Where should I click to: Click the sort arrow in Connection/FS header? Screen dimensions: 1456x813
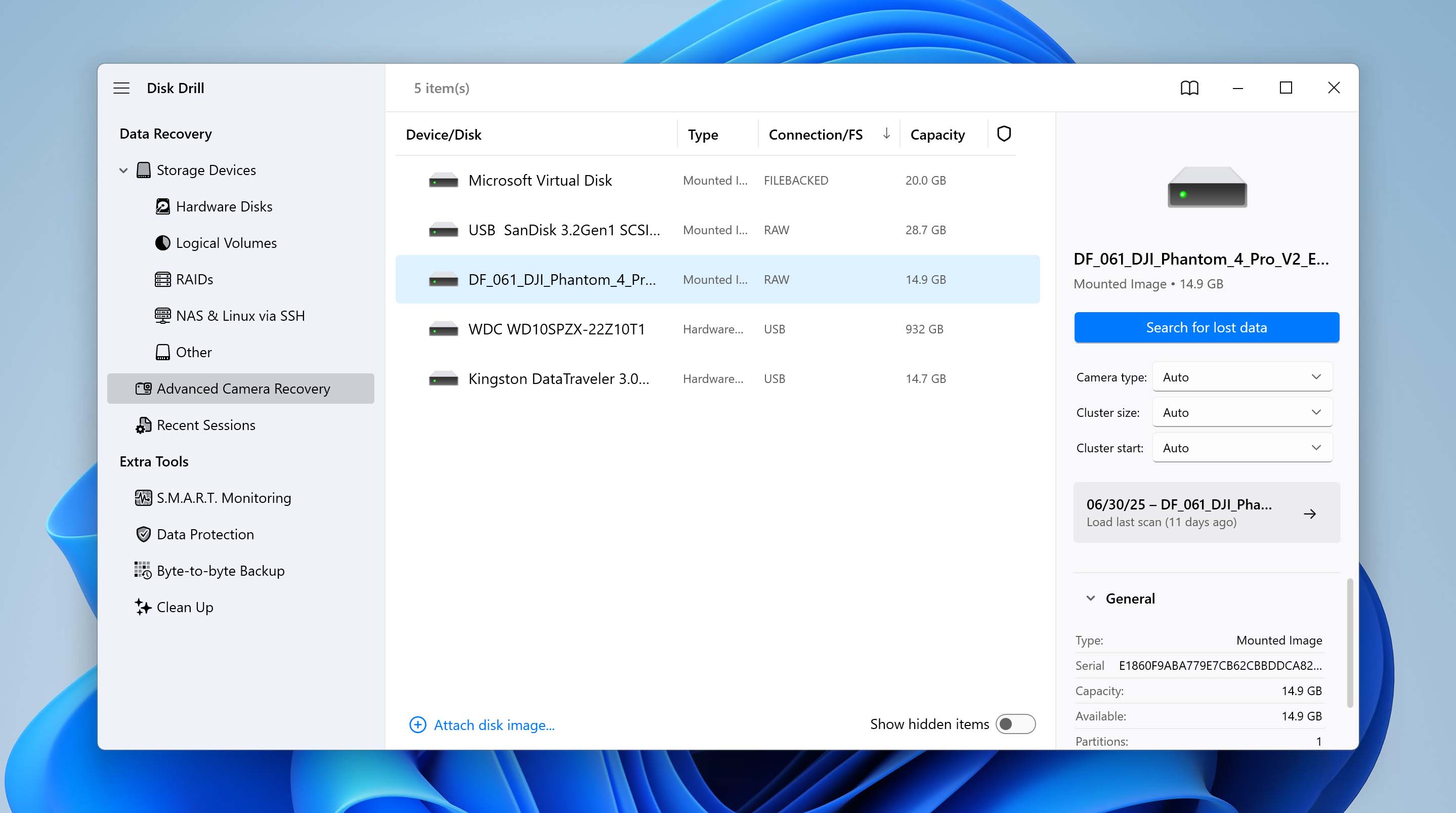click(x=886, y=134)
